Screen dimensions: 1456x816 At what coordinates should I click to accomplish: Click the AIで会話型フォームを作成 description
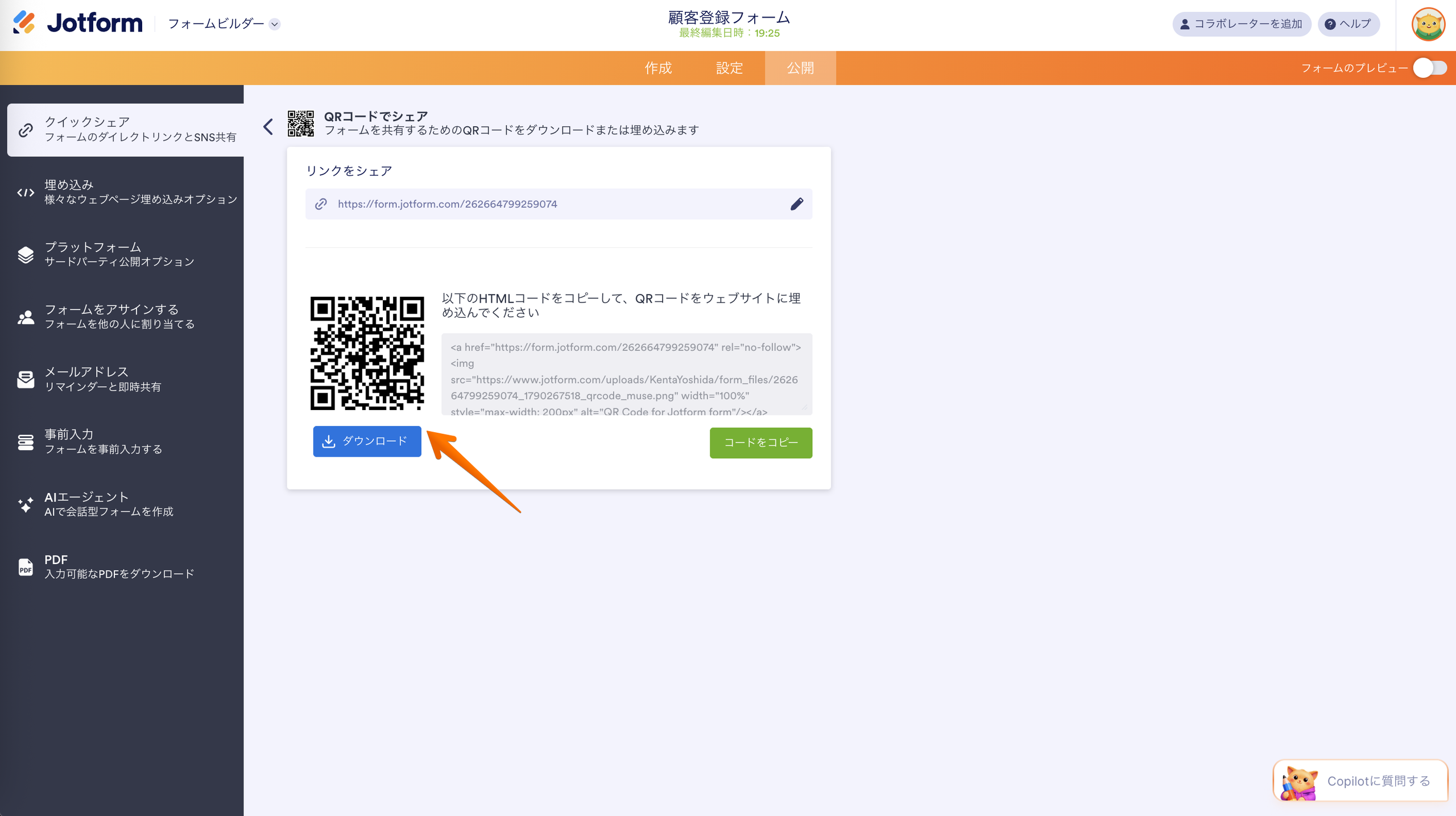pyautogui.click(x=109, y=512)
